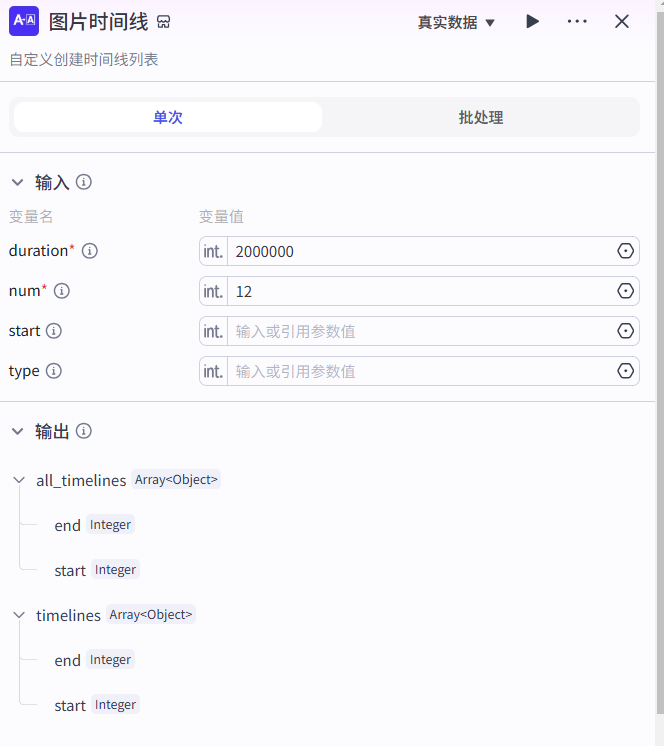Switch to the 单次 tab
664x746 pixels.
(x=168, y=117)
